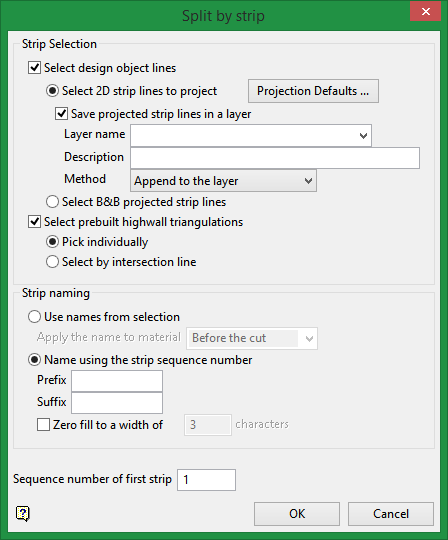Open the Before the cut dropdown
448x540 pixels.
[x=252, y=339]
